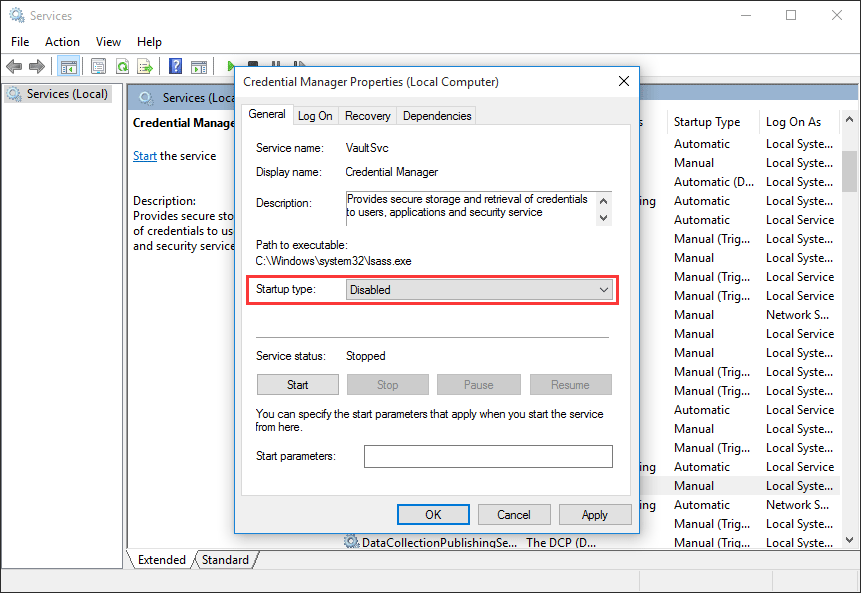Close the Credential Manager Properties dialog
Screen dimensions: 861x593
tap(624, 81)
